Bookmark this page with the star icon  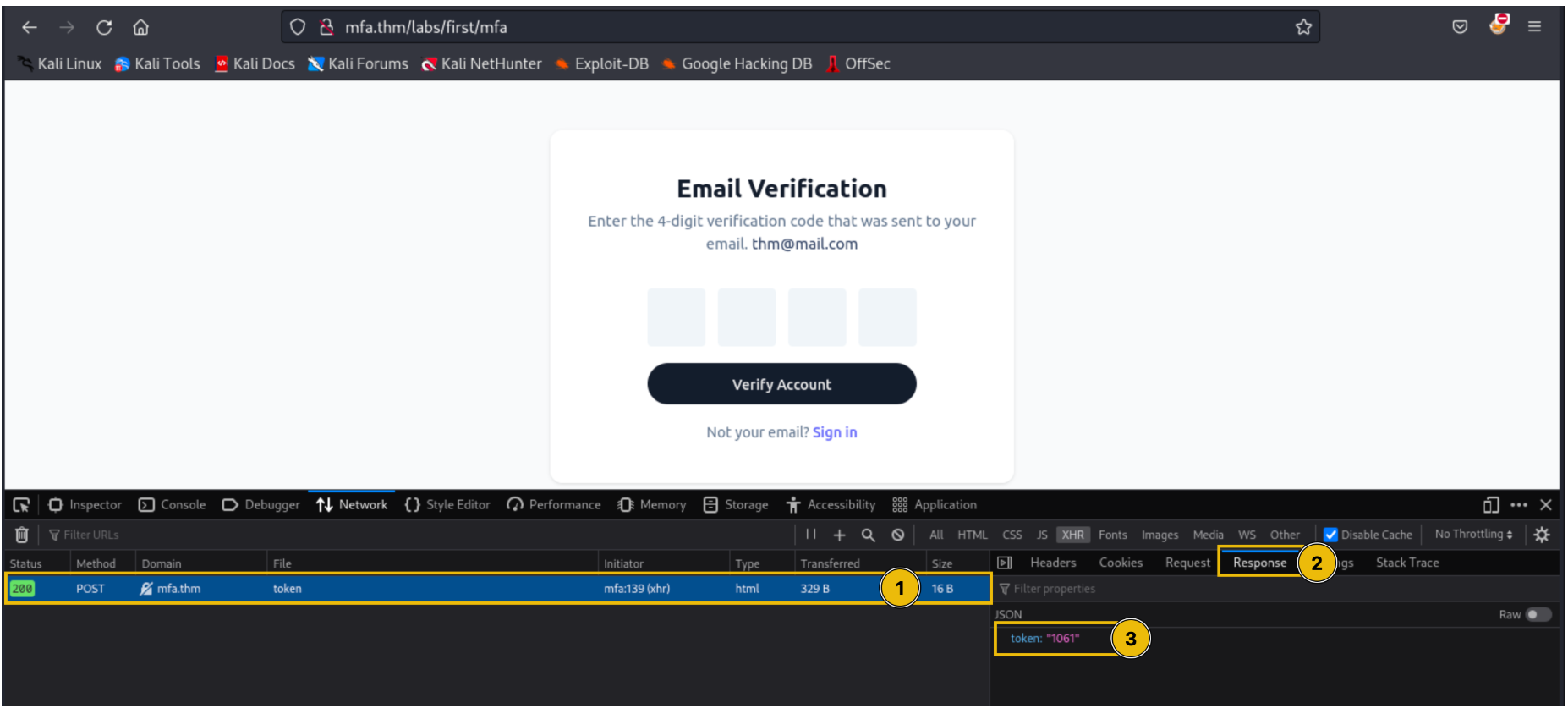tap(1303, 27)
